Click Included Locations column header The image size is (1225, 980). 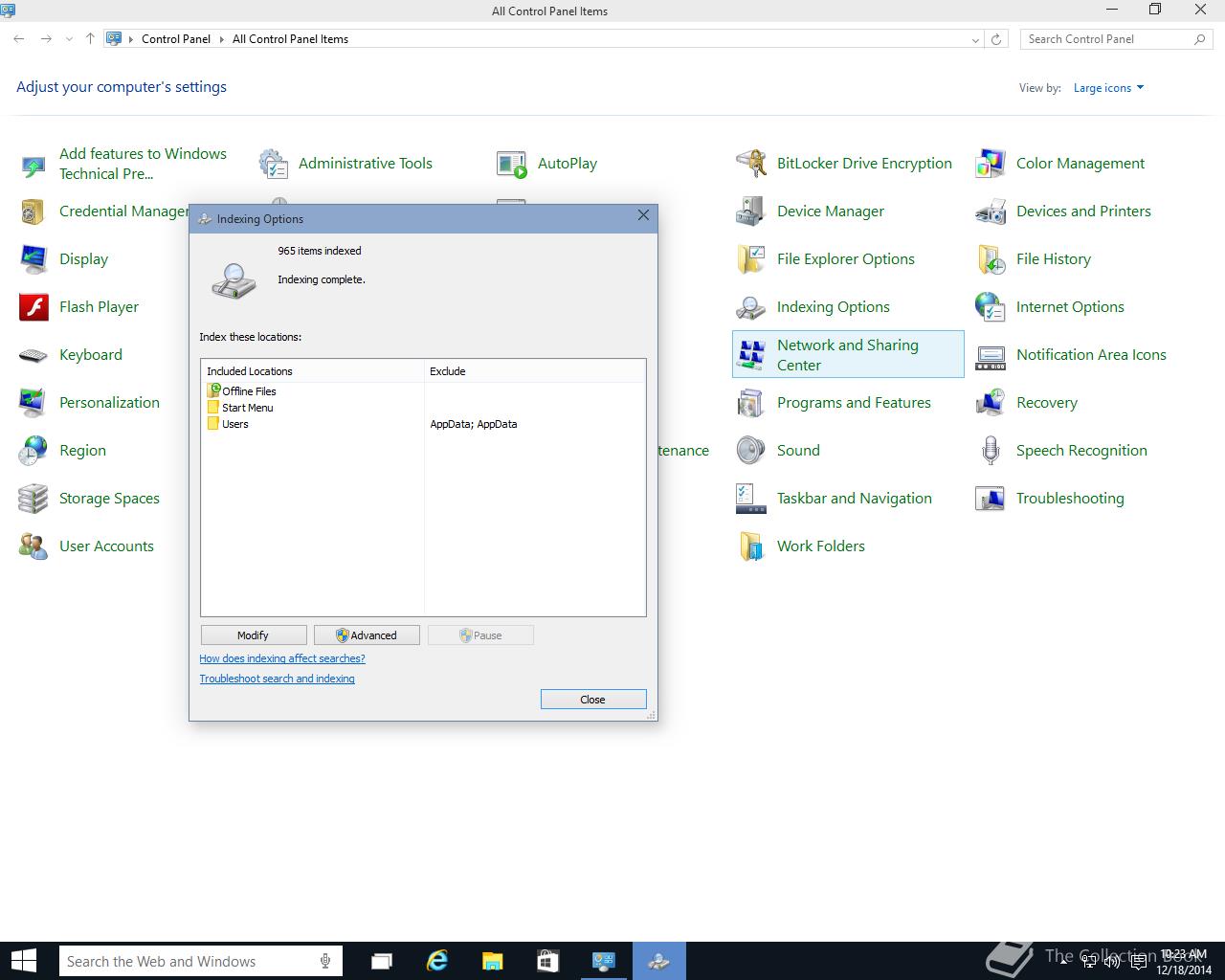tap(313, 371)
